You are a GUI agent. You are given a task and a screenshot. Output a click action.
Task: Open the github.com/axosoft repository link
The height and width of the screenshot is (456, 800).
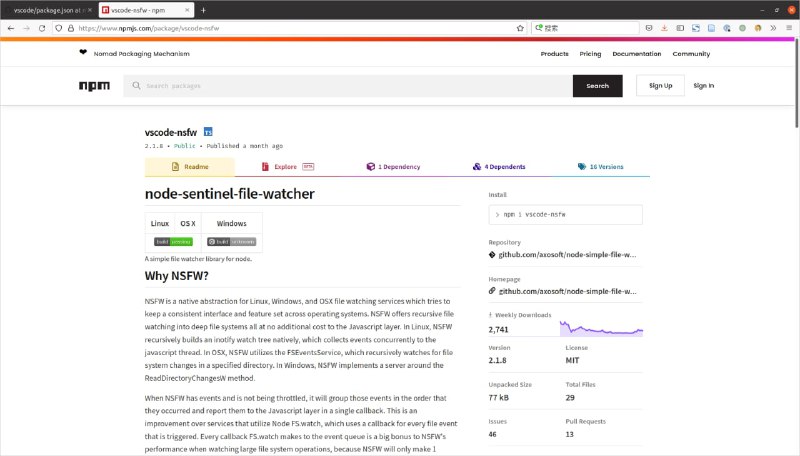point(567,255)
